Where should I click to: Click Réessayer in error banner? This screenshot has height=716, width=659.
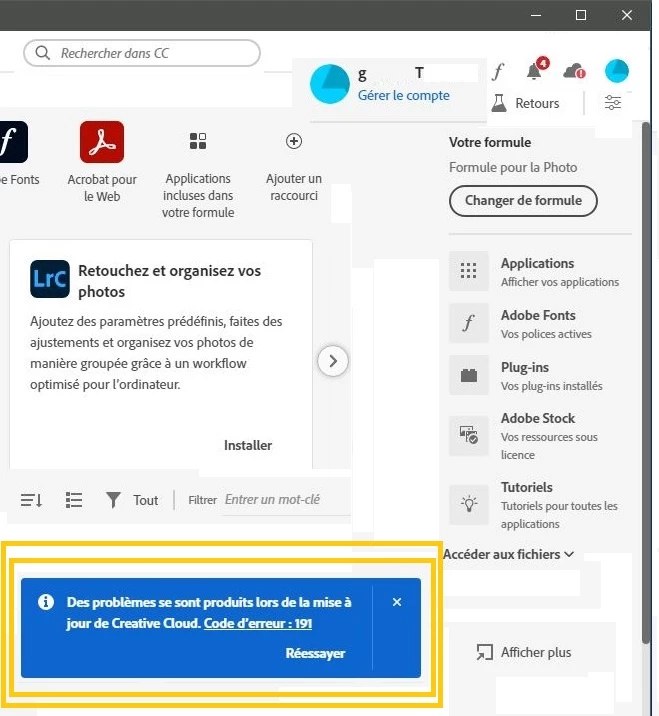(316, 653)
